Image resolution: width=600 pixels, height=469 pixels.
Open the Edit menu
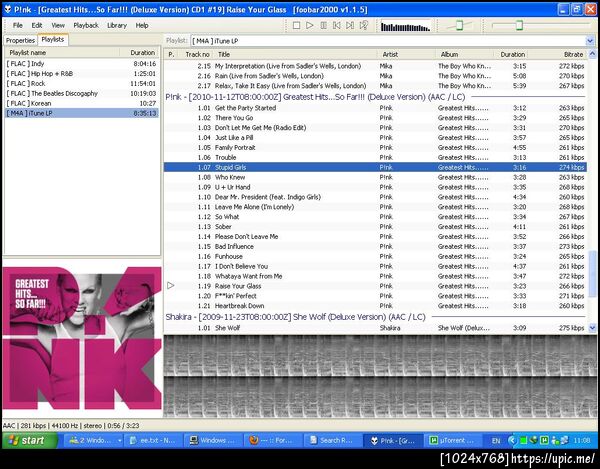tap(37, 25)
